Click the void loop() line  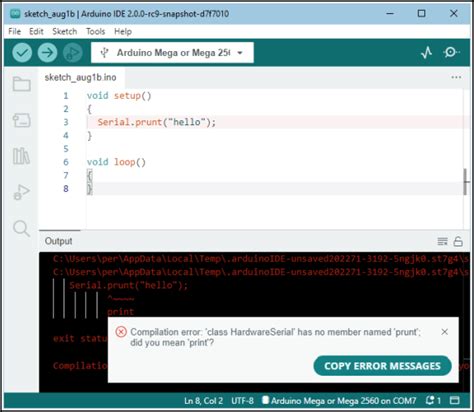coord(116,162)
